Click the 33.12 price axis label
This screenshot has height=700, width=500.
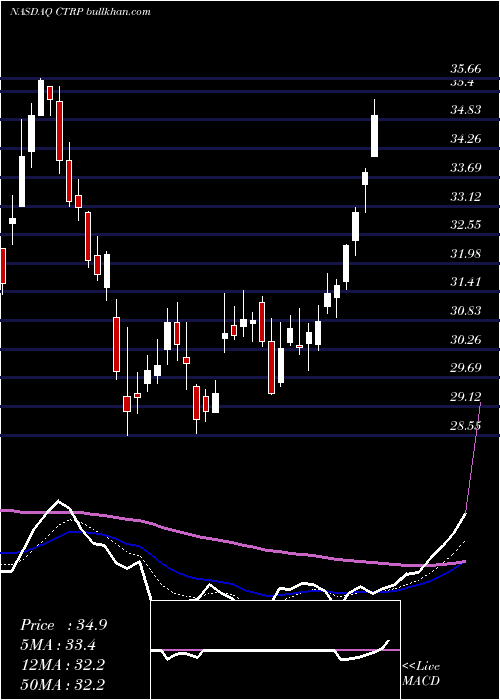(x=466, y=196)
